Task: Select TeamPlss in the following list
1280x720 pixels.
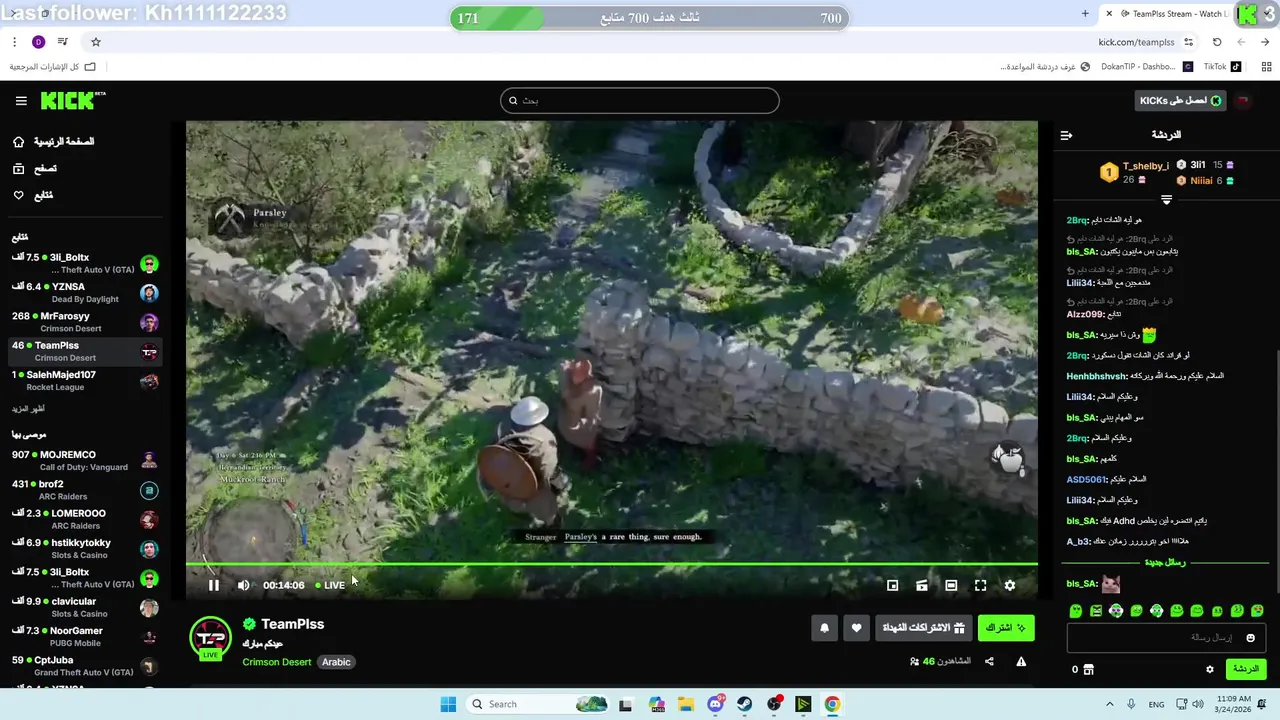Action: pyautogui.click(x=85, y=351)
